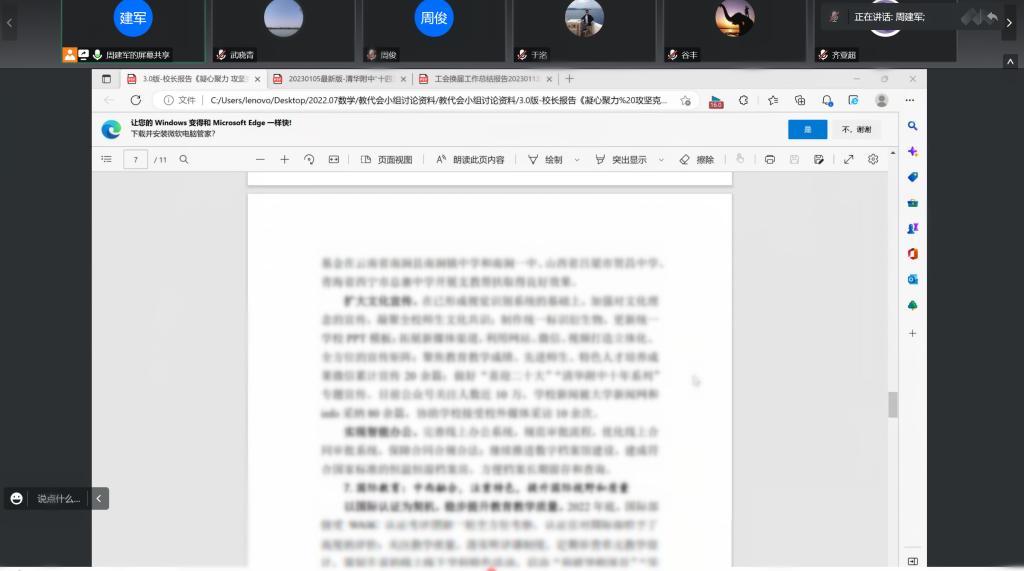1024x571 pixels.
Task: Enter PDF full screen mode
Action: pyautogui.click(x=848, y=159)
